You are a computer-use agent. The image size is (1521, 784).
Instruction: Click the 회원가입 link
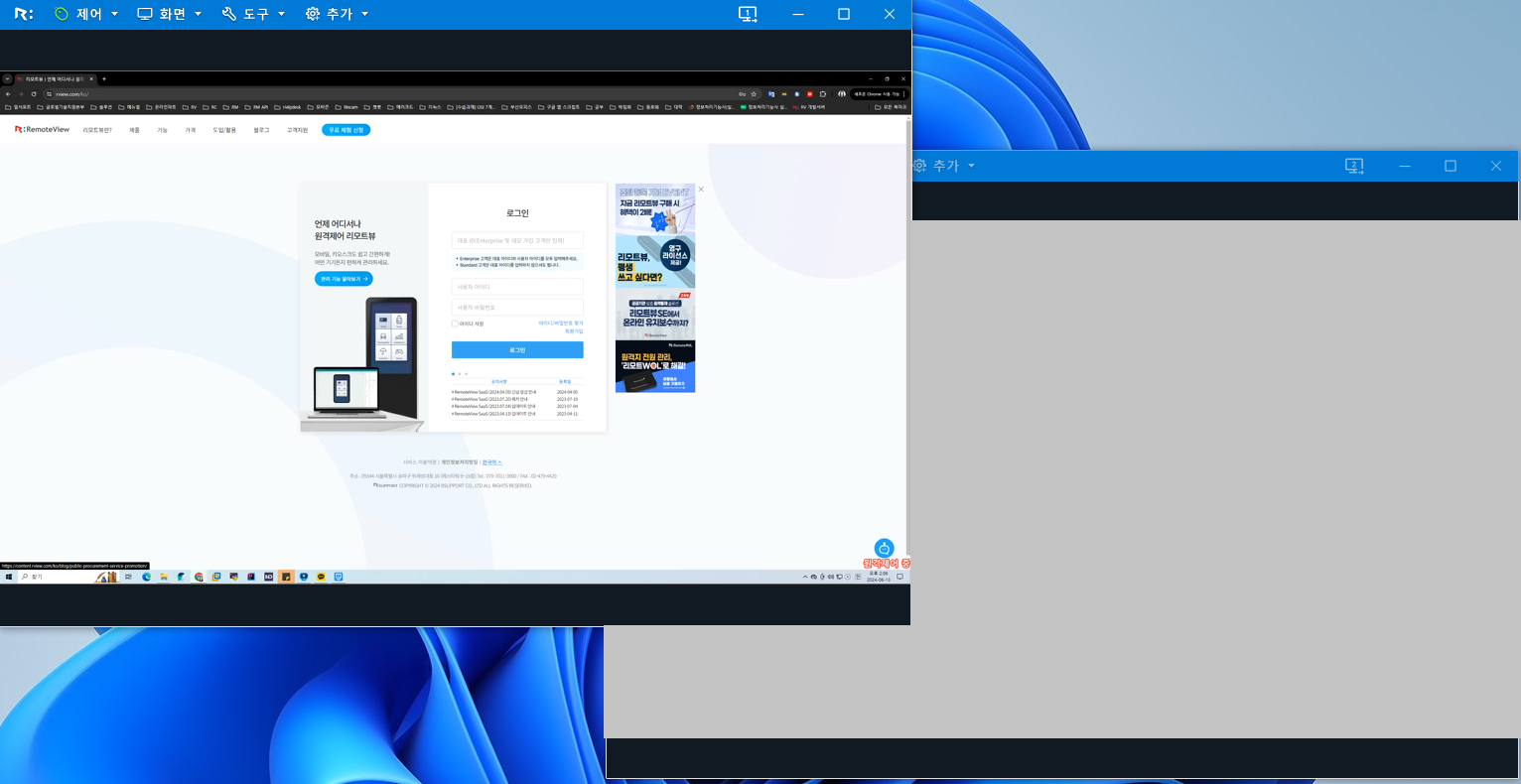(574, 331)
